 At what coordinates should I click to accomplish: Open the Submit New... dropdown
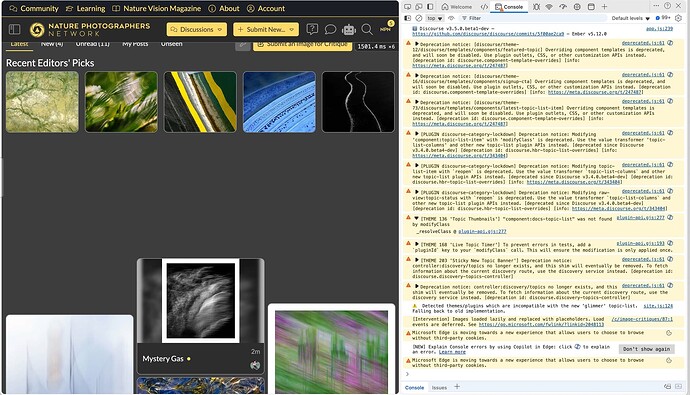(266, 29)
